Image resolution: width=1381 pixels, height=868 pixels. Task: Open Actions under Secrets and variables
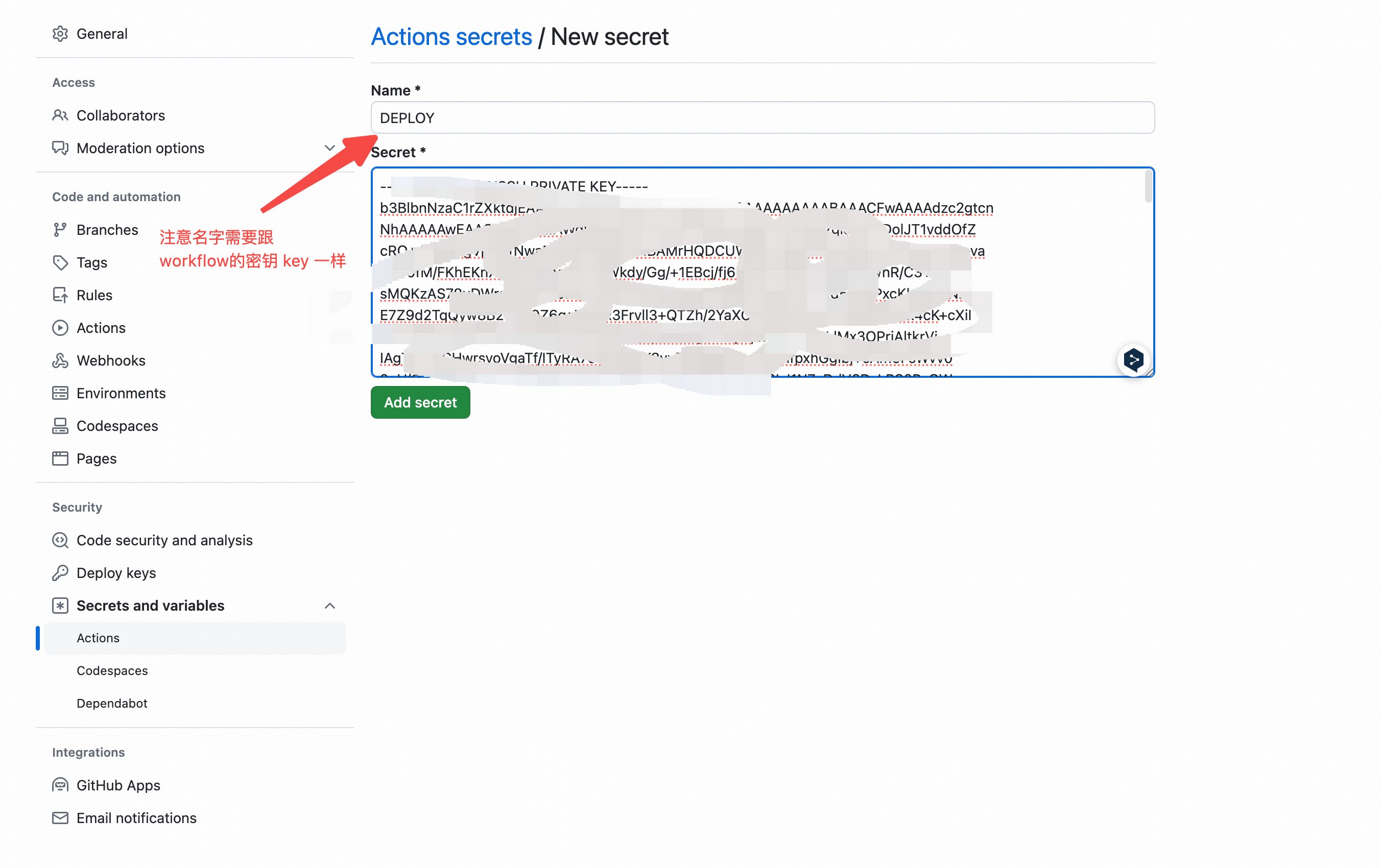[98, 638]
